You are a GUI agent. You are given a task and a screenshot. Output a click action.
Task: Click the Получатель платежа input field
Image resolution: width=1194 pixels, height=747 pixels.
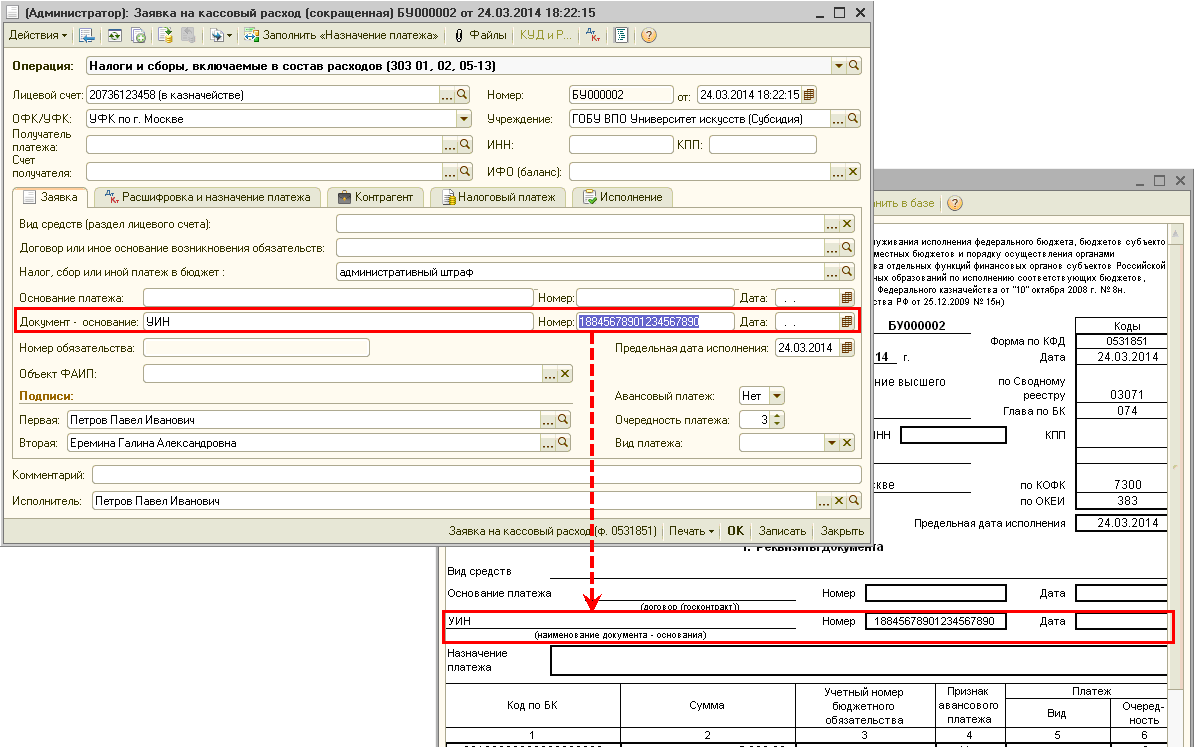click(x=264, y=145)
